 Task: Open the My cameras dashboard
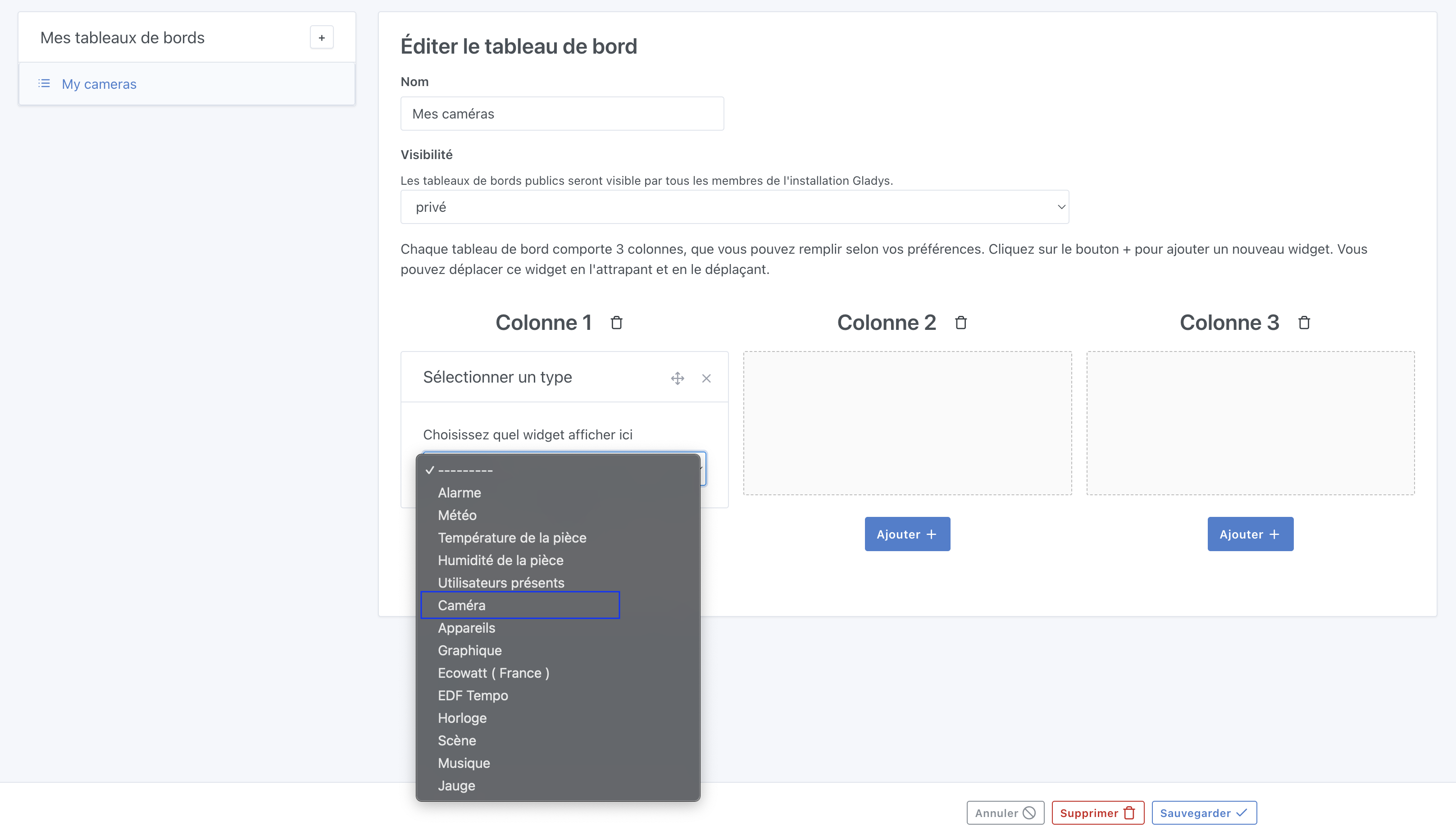coord(99,84)
